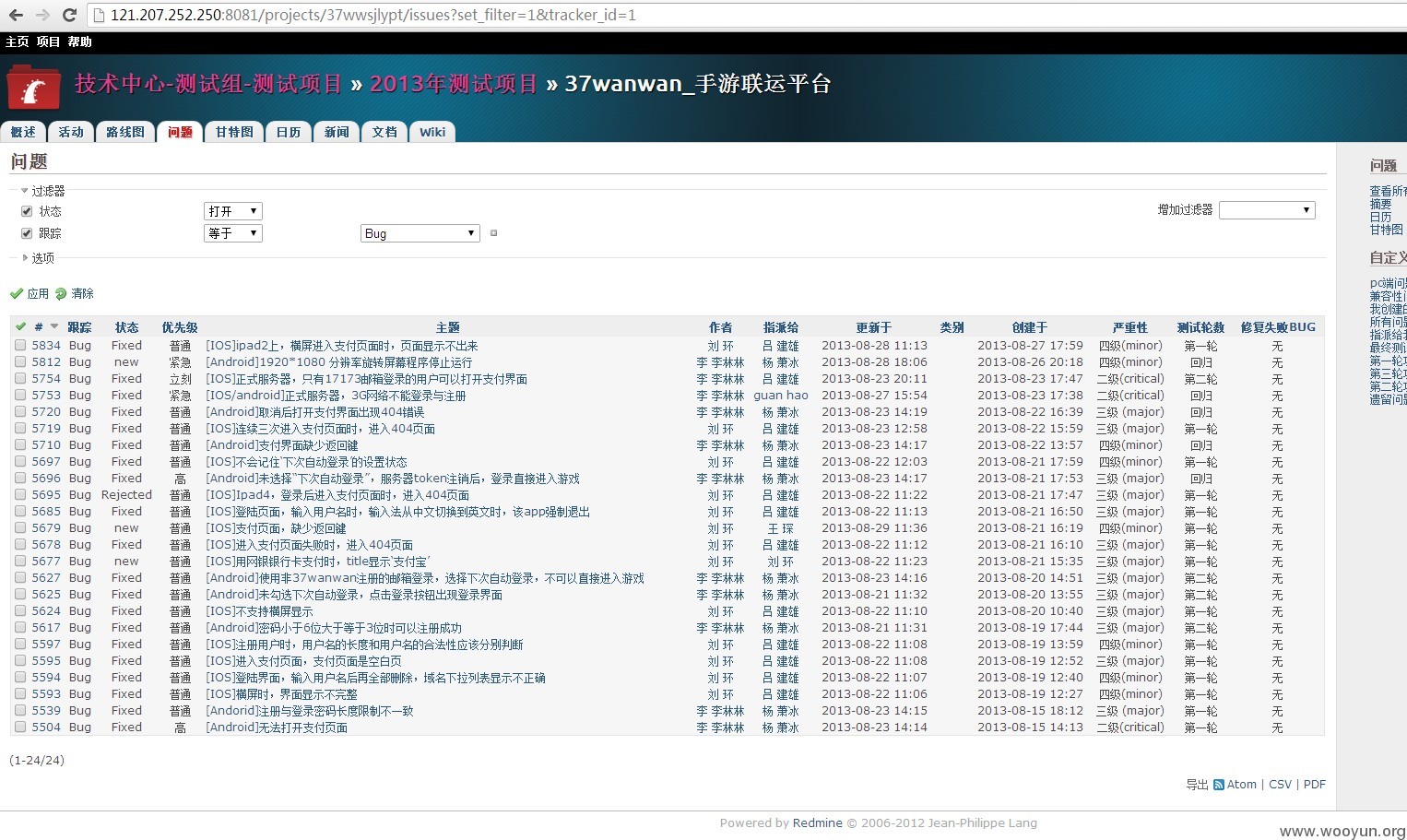
Task: Sort by the 测试轮数 column header
Action: (x=1200, y=327)
